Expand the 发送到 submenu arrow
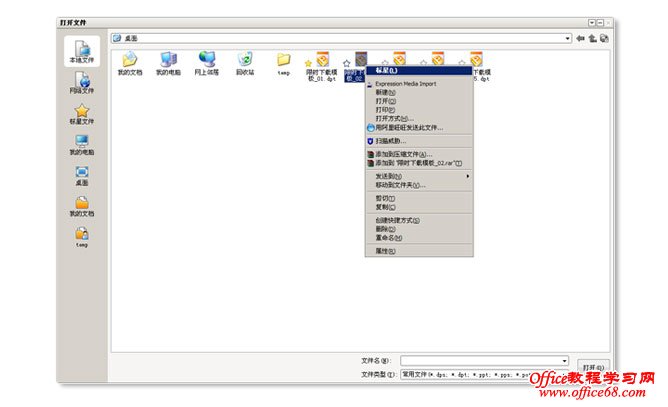Image resolution: width=668 pixels, height=407 pixels. pos(468,176)
